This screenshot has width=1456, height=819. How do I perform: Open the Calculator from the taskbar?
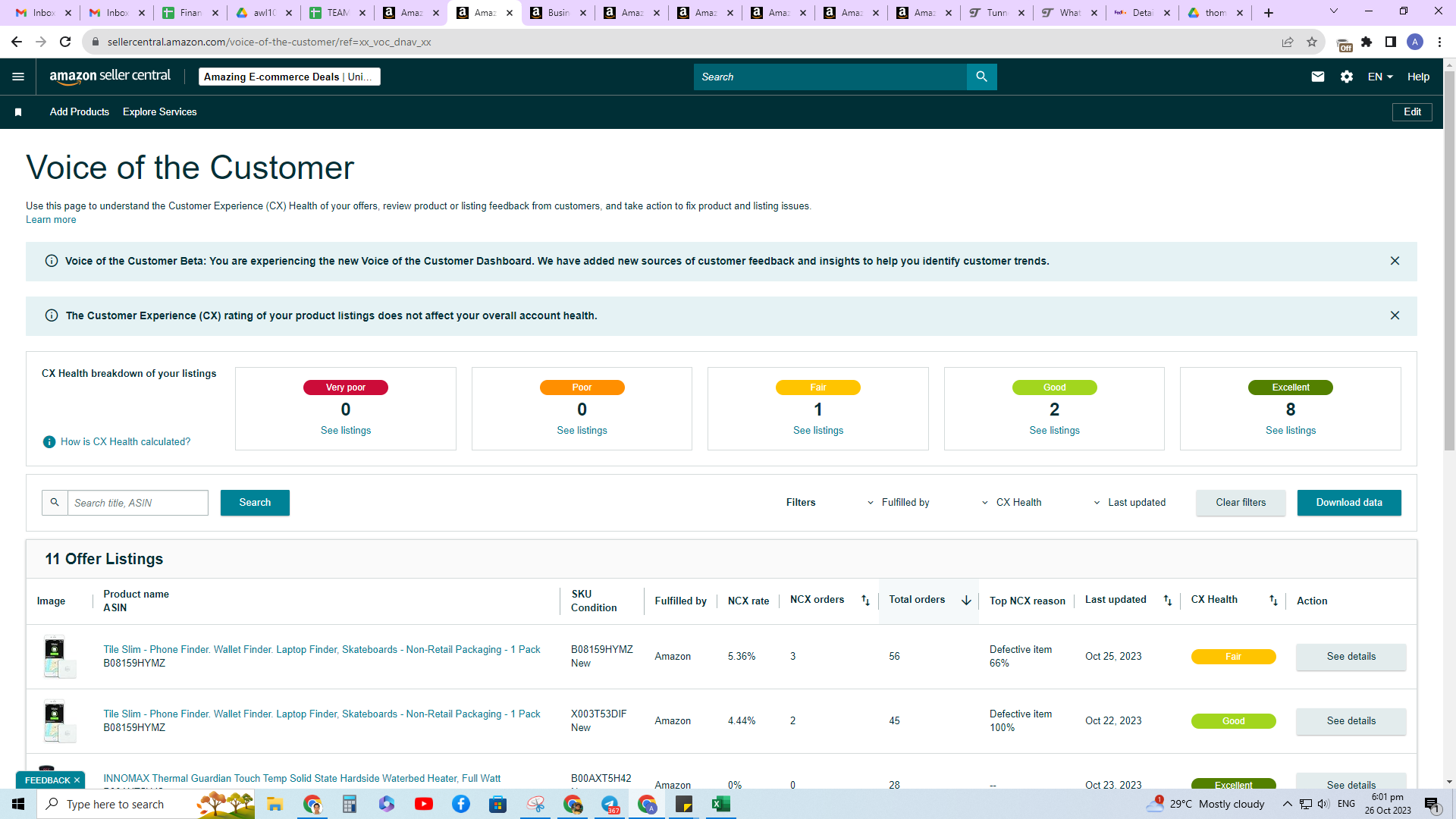pyautogui.click(x=349, y=804)
